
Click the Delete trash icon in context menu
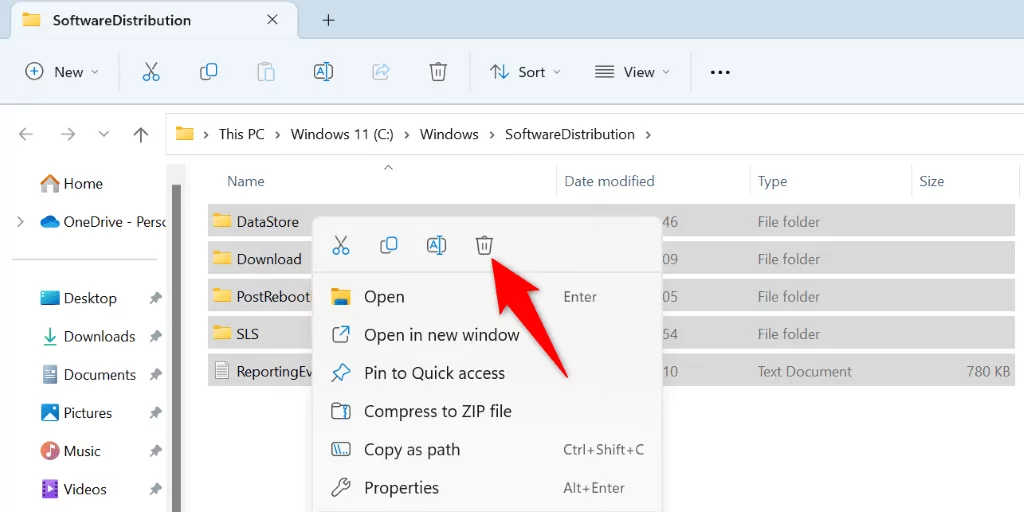pyautogui.click(x=484, y=245)
